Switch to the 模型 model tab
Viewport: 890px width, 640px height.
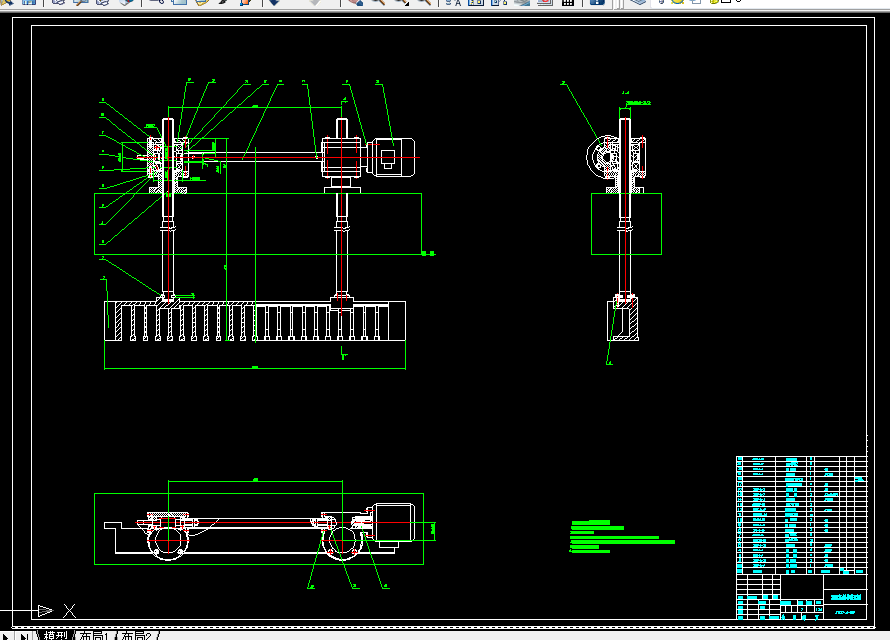[x=56, y=635]
